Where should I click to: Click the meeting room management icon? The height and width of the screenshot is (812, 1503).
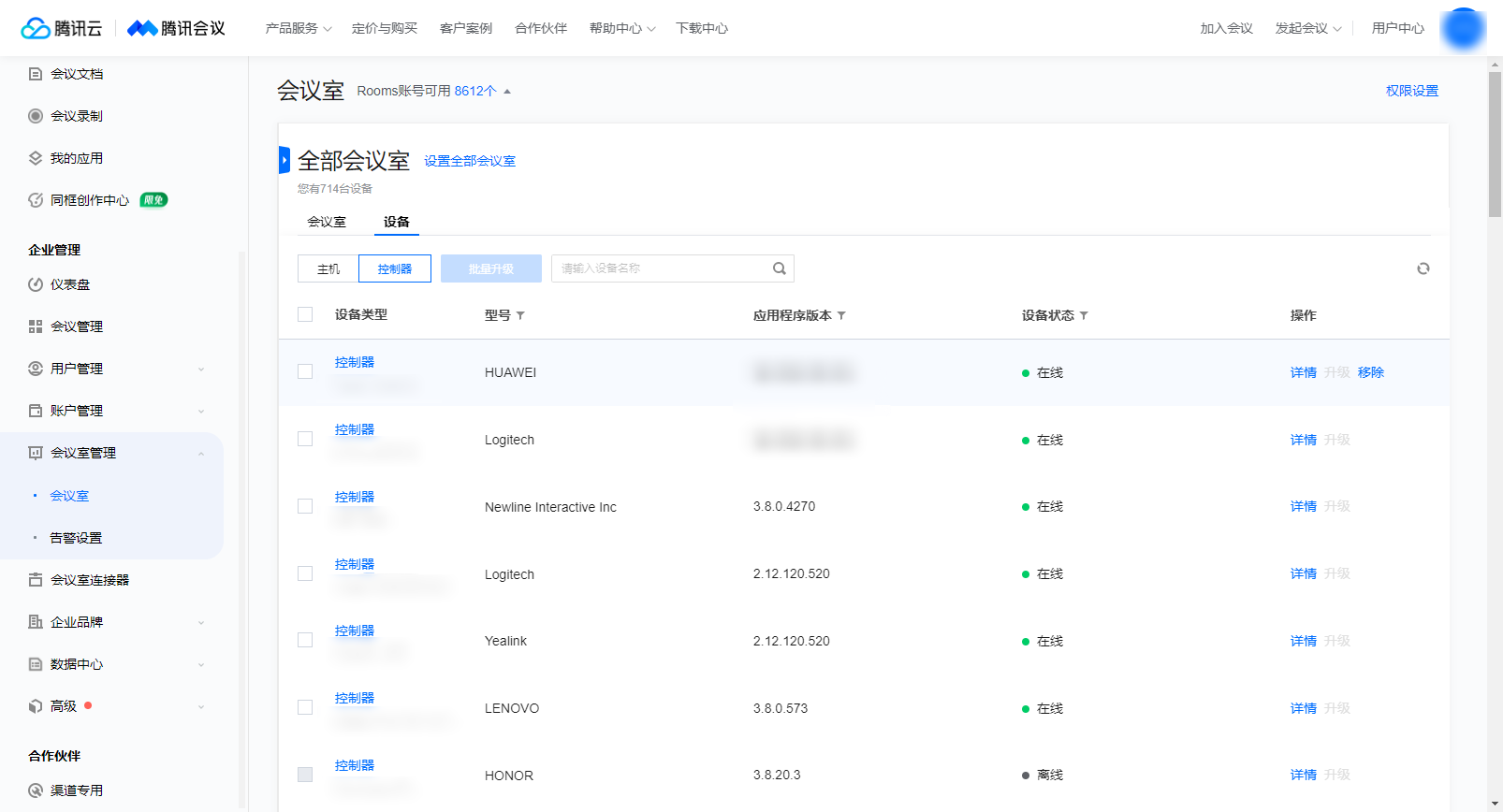(36, 453)
